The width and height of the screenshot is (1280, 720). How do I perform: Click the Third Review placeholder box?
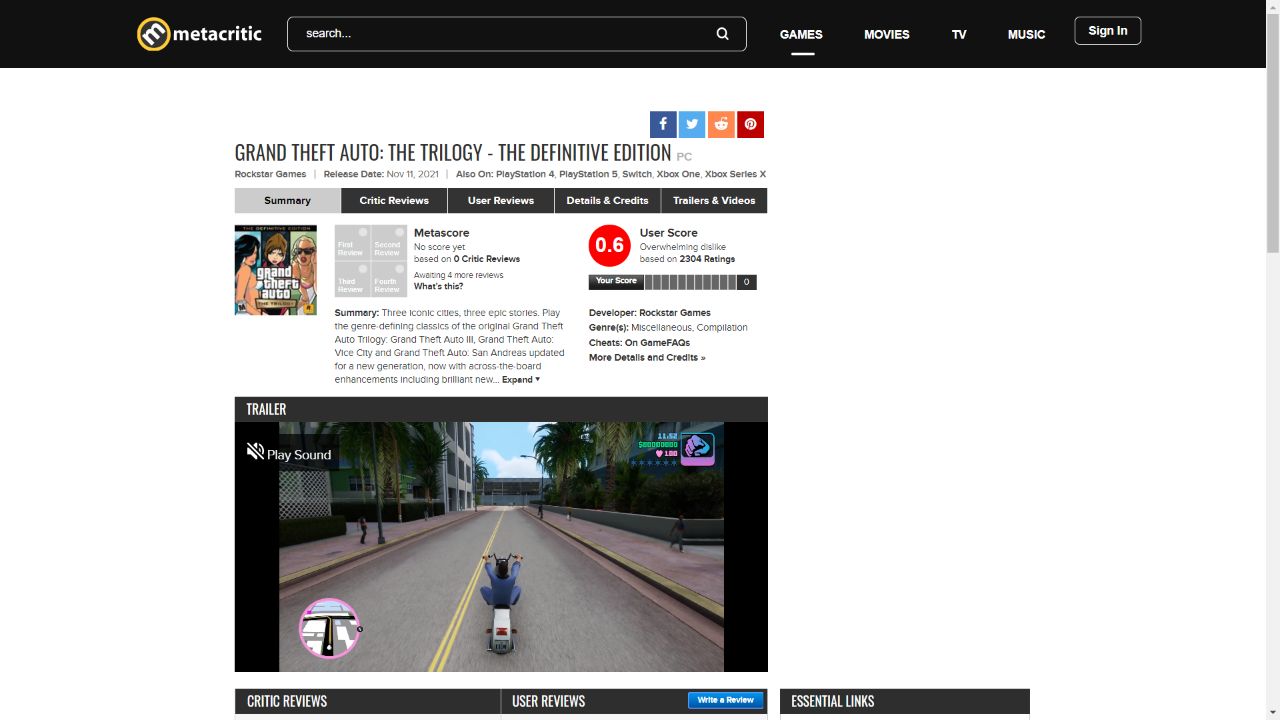pyautogui.click(x=352, y=279)
